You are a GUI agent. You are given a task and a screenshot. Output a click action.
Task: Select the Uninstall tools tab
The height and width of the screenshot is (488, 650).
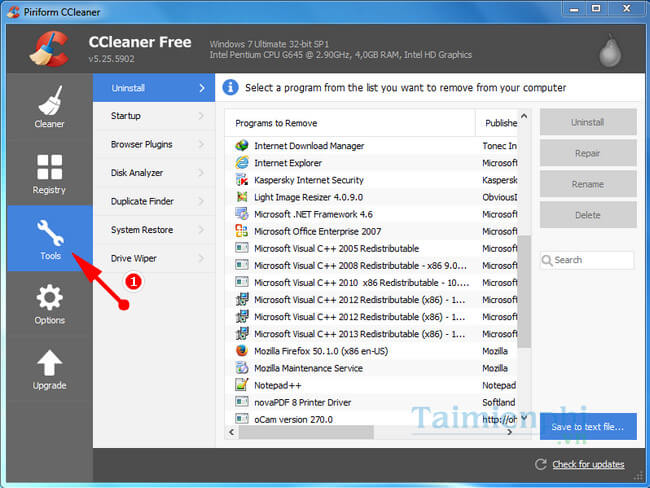pos(154,88)
